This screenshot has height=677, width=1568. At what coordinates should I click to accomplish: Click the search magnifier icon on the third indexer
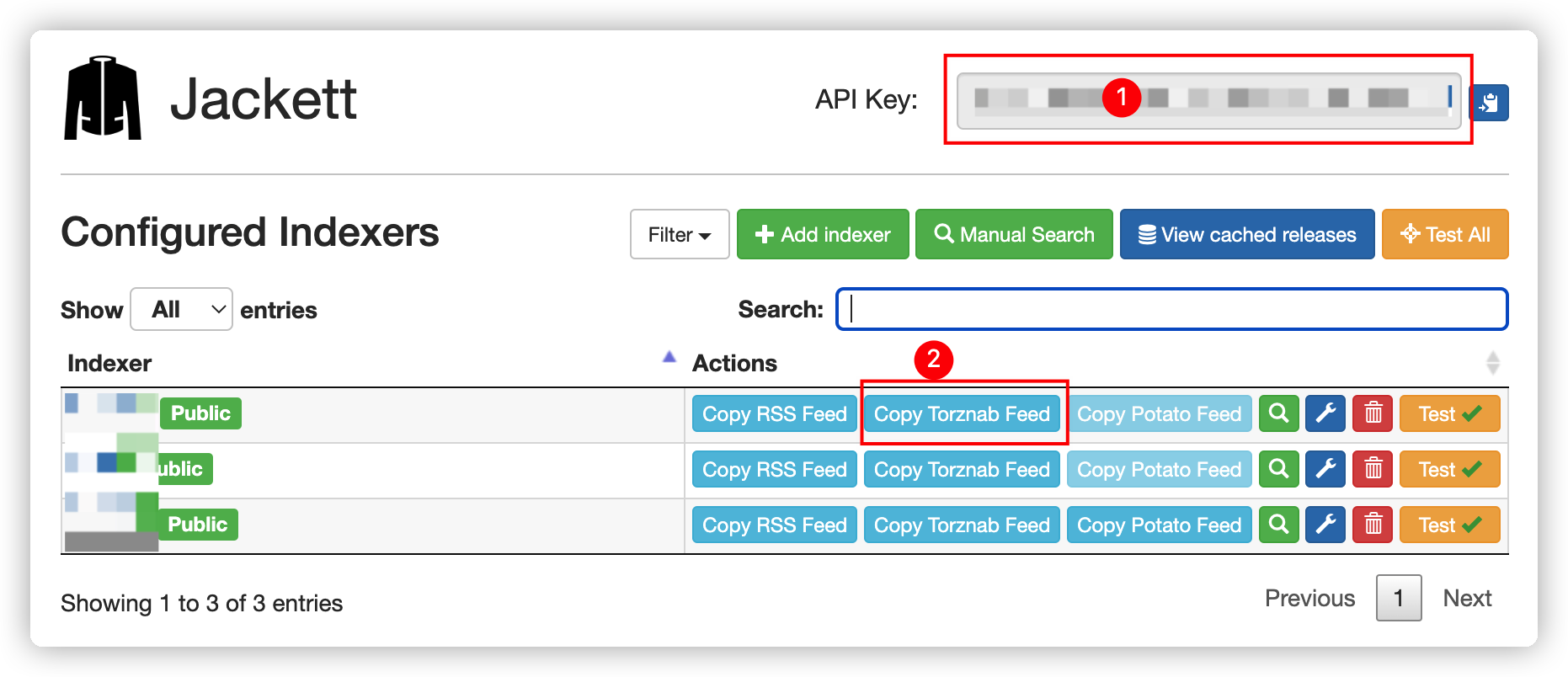click(x=1278, y=525)
